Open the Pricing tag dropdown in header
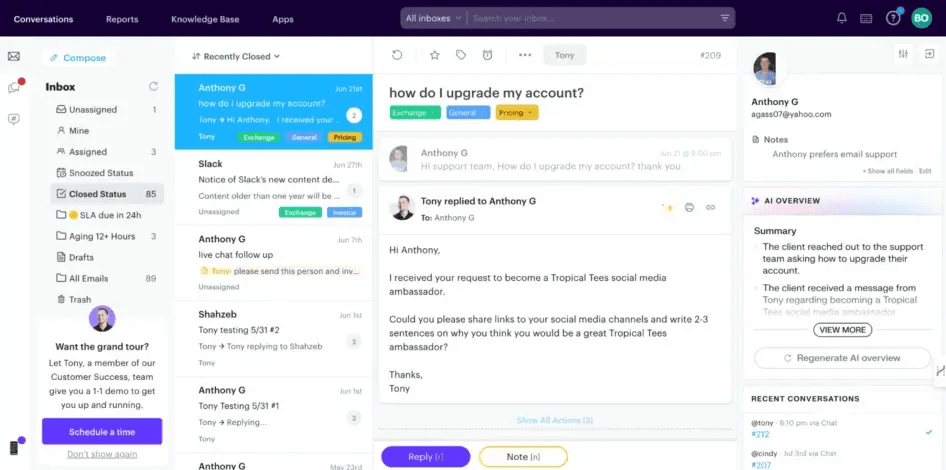 (517, 113)
